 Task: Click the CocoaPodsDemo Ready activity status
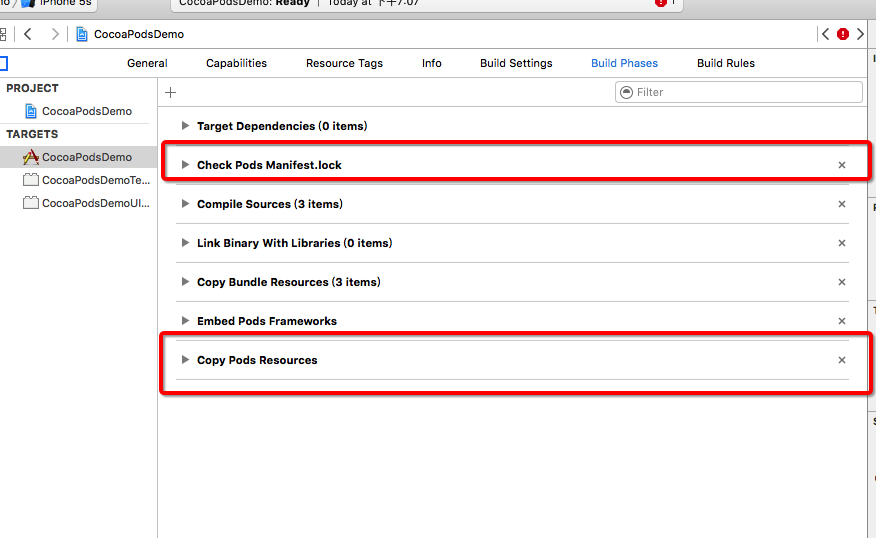[244, 3]
